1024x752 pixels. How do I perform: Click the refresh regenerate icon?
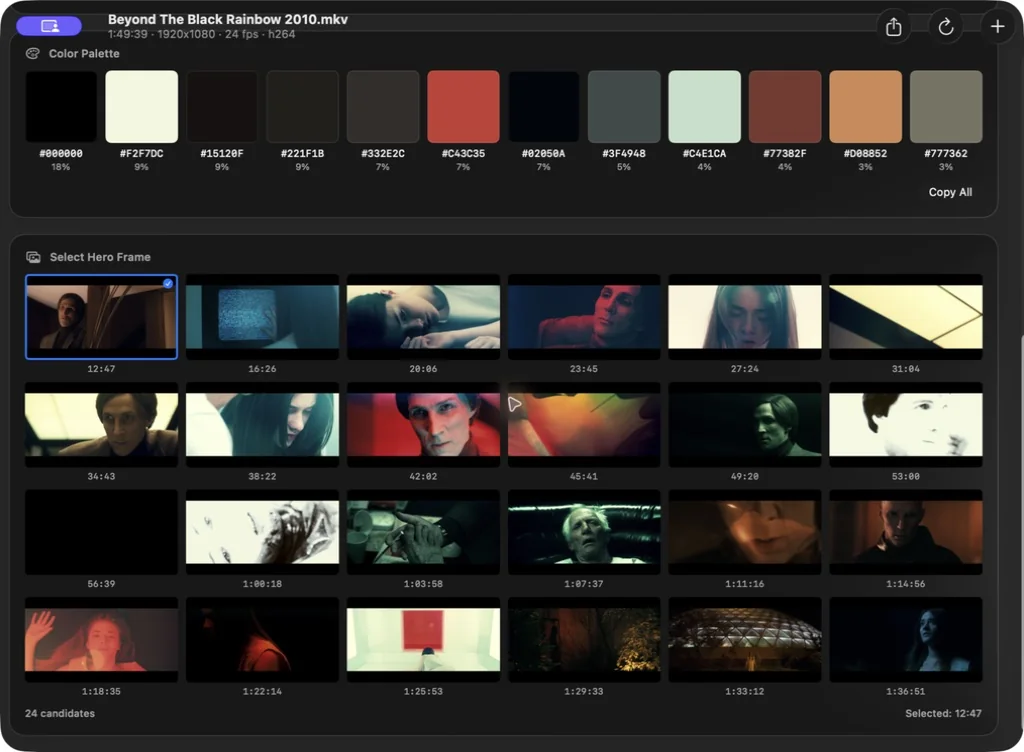(x=946, y=27)
